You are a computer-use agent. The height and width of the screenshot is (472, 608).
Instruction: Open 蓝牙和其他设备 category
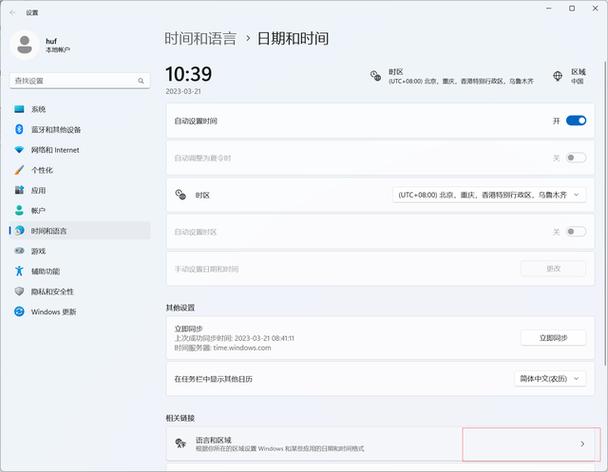point(79,130)
